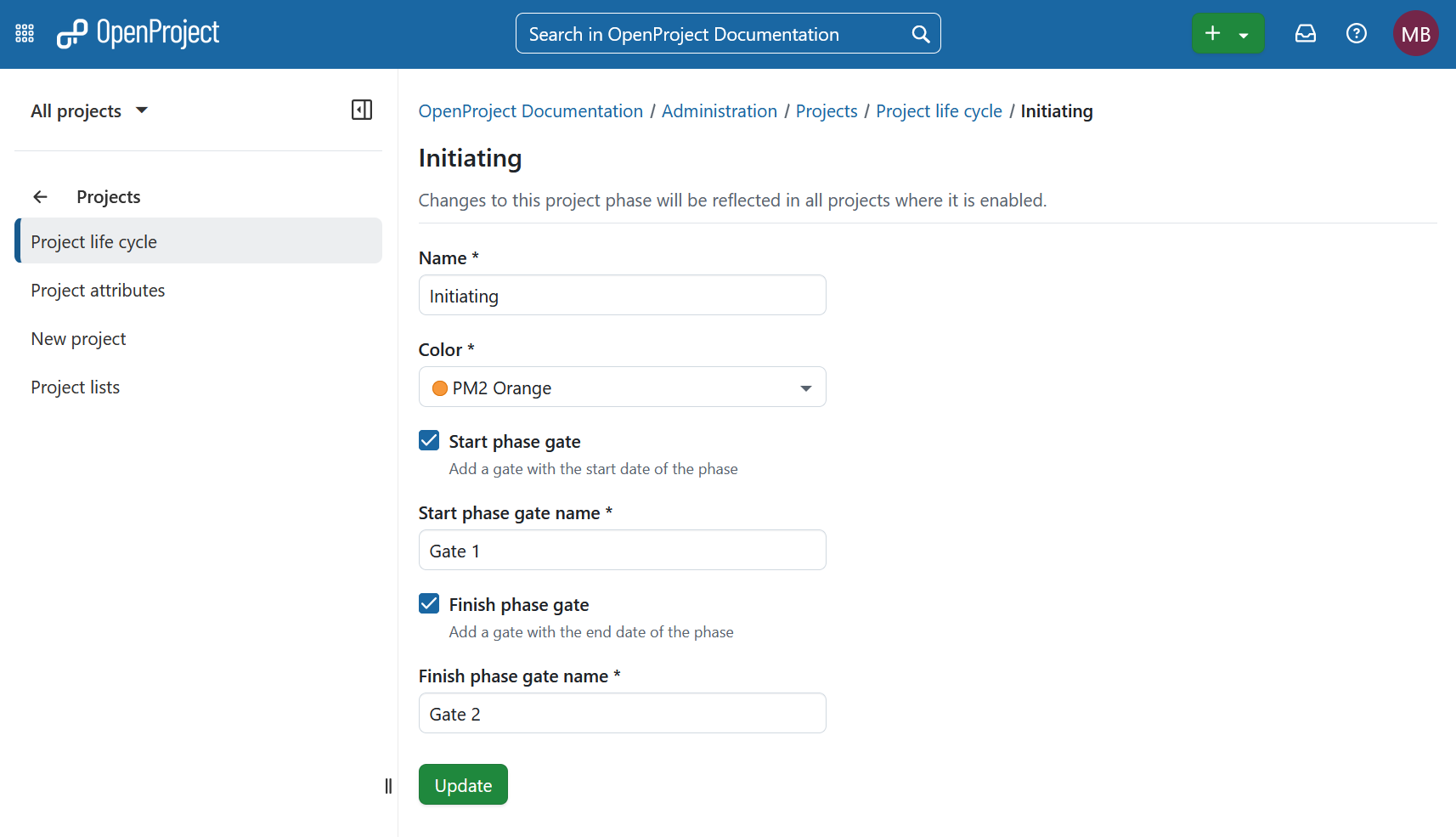
Task: Click the orange PM2 color dot
Action: click(x=439, y=387)
